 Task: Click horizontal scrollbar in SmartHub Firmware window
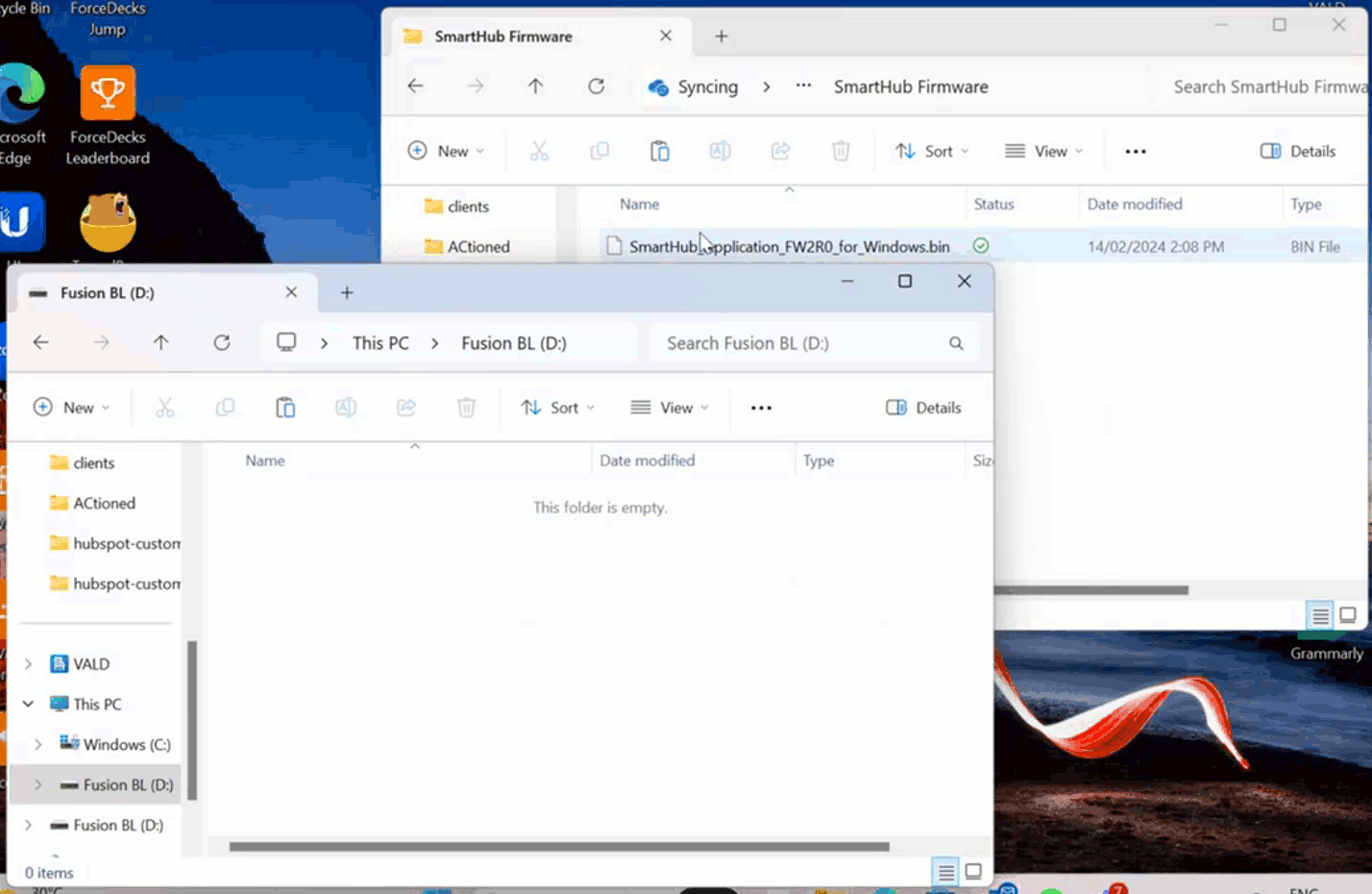1092,590
